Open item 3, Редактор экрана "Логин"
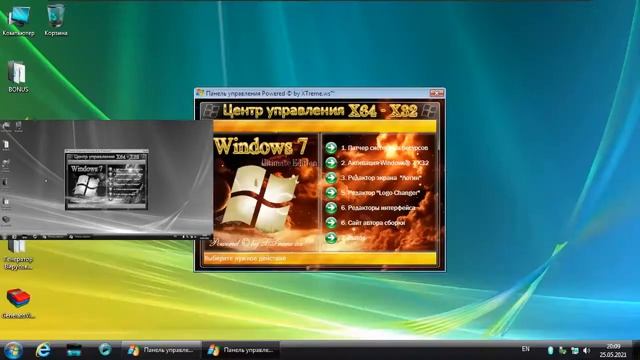This screenshot has width=640, height=360. 381,178
